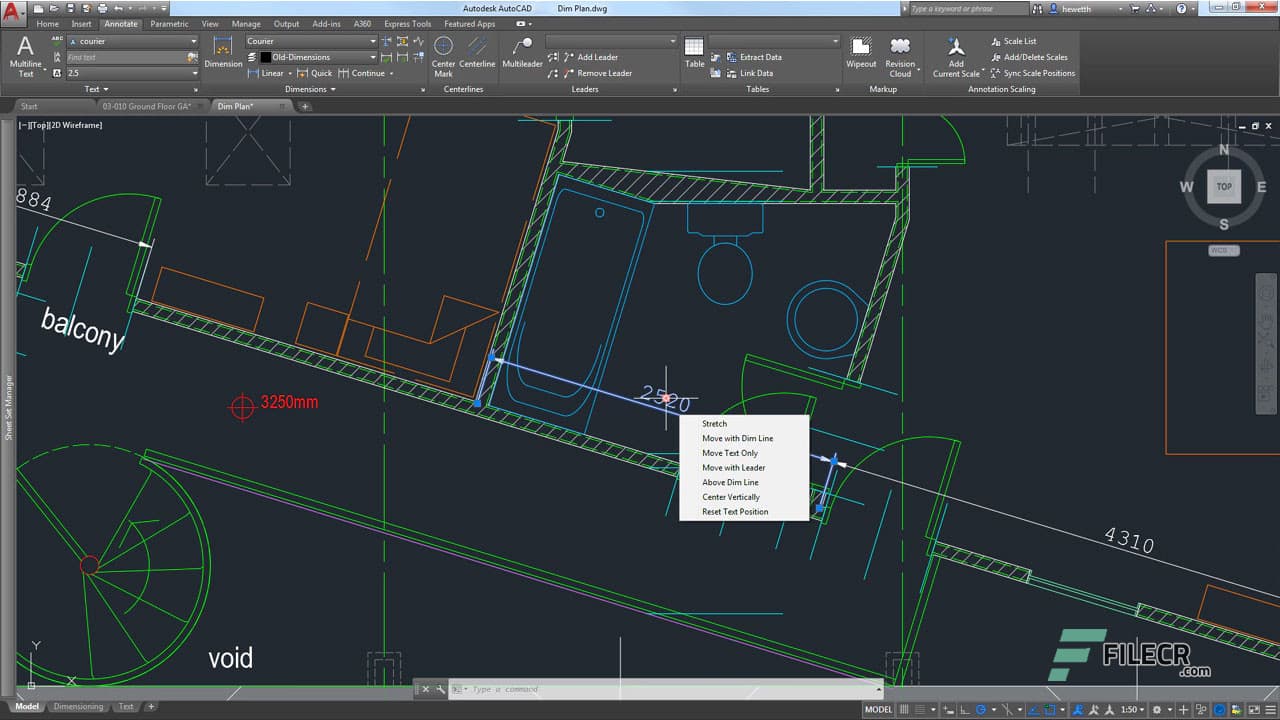Open the Extract Data tool
This screenshot has width=1280, height=720.
[x=758, y=57]
